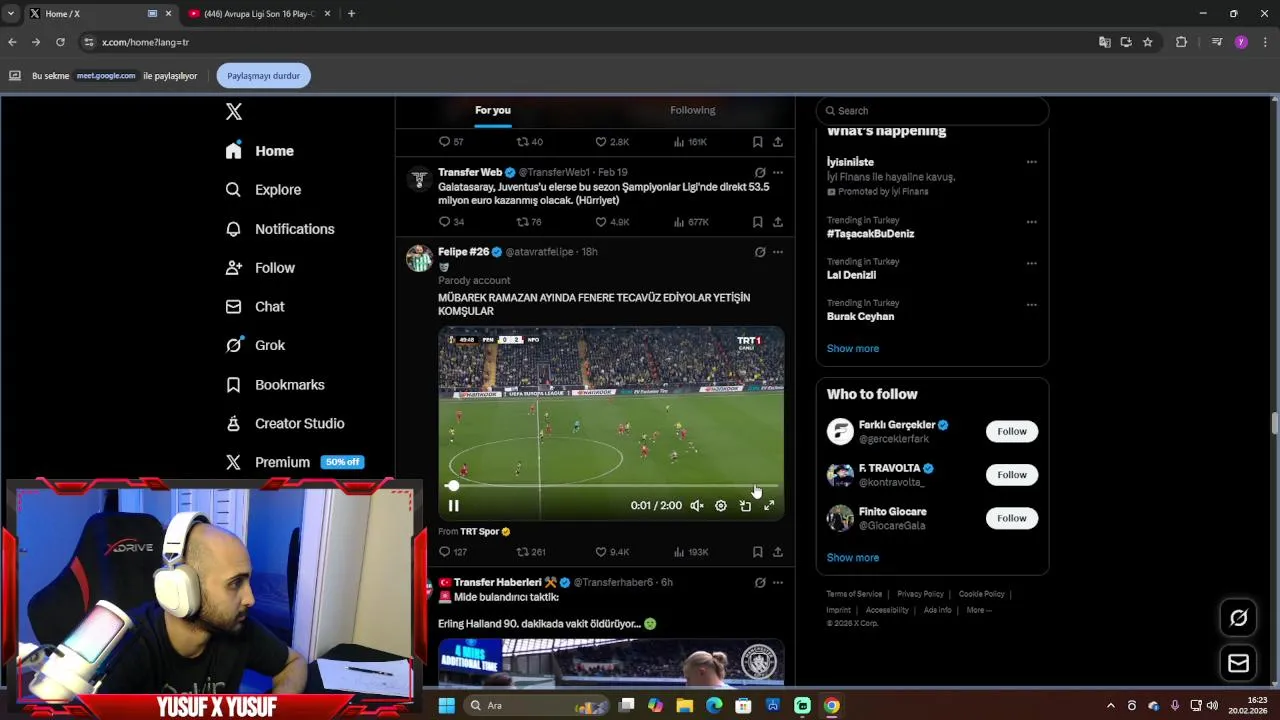Screen dimensions: 1280x720
Task: Open the video settings gear
Action: (x=721, y=506)
